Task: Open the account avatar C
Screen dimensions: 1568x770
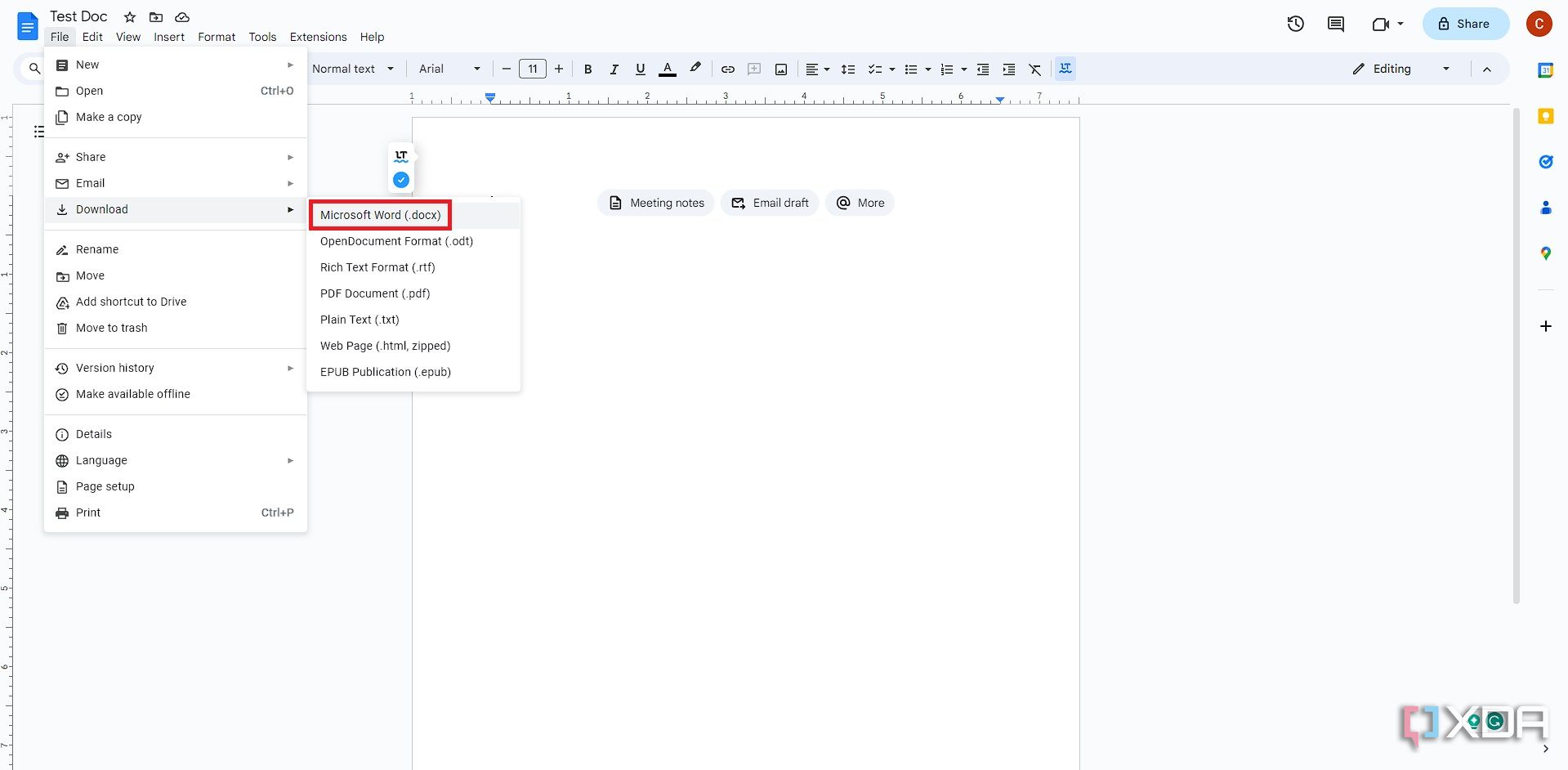Action: tap(1539, 24)
